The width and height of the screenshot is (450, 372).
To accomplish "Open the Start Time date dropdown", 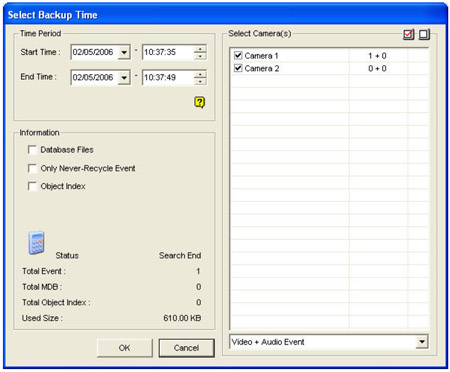I will pyautogui.click(x=124, y=52).
